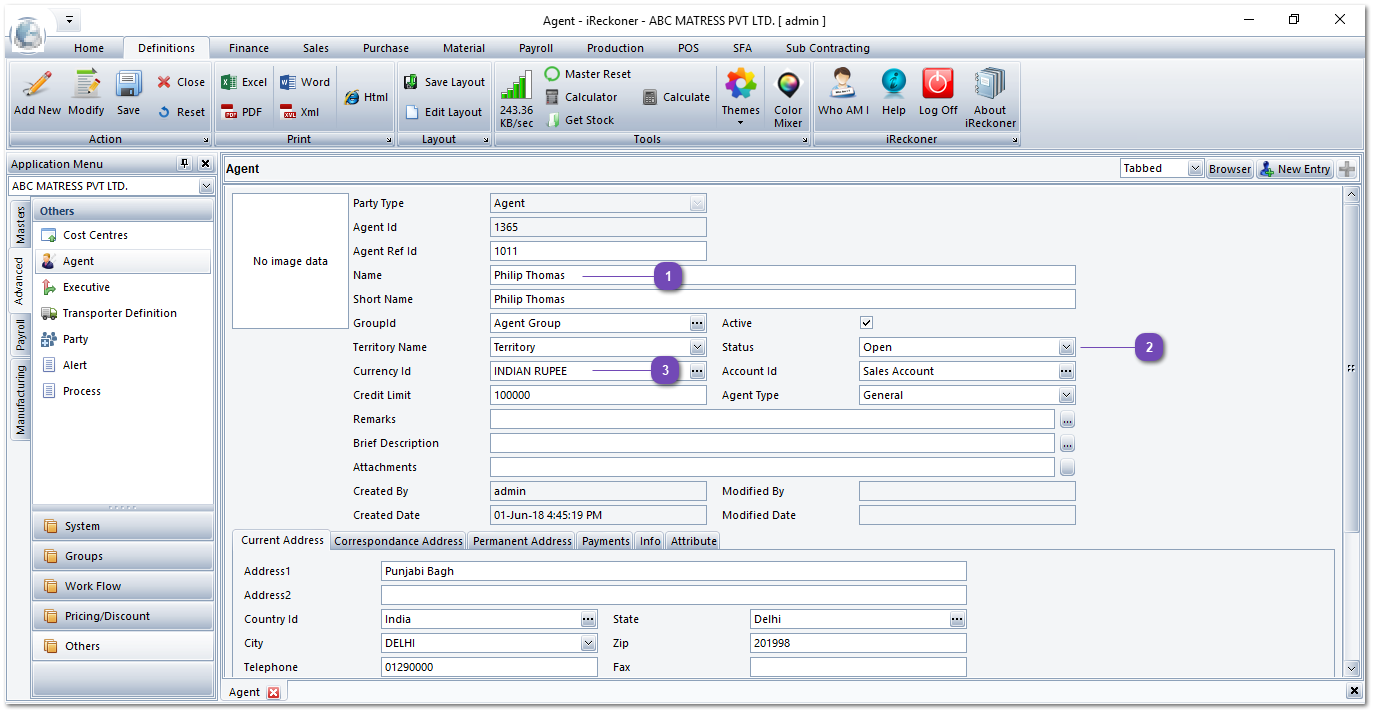Click the New Entry button
Image resolution: width=1374 pixels, height=713 pixels.
click(1295, 169)
